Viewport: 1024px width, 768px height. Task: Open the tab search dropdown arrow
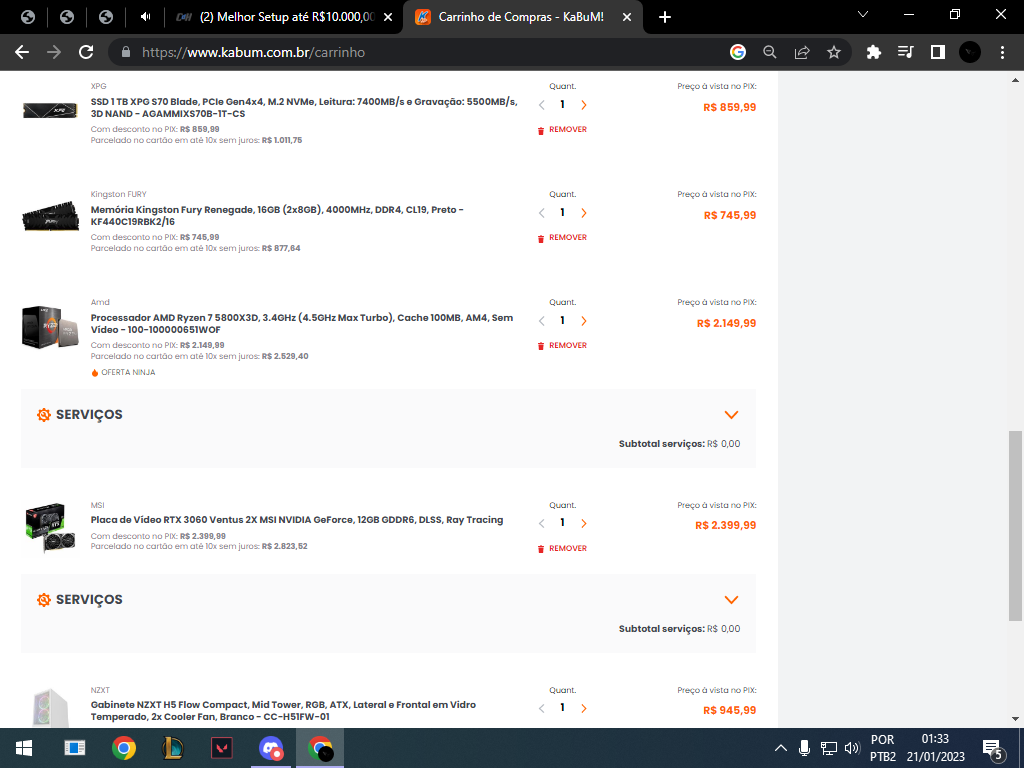click(863, 14)
